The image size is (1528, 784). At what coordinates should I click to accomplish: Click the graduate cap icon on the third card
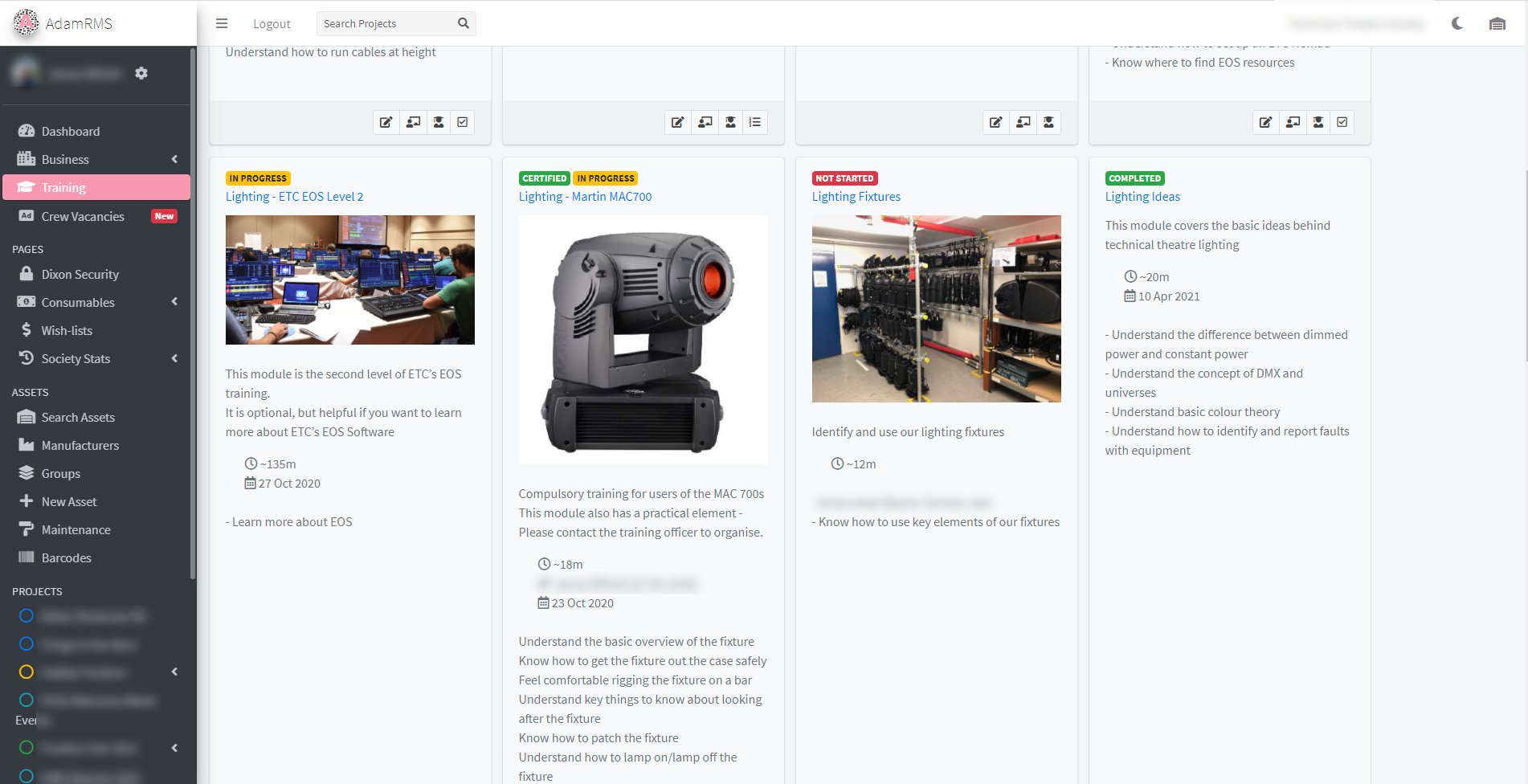click(1048, 122)
